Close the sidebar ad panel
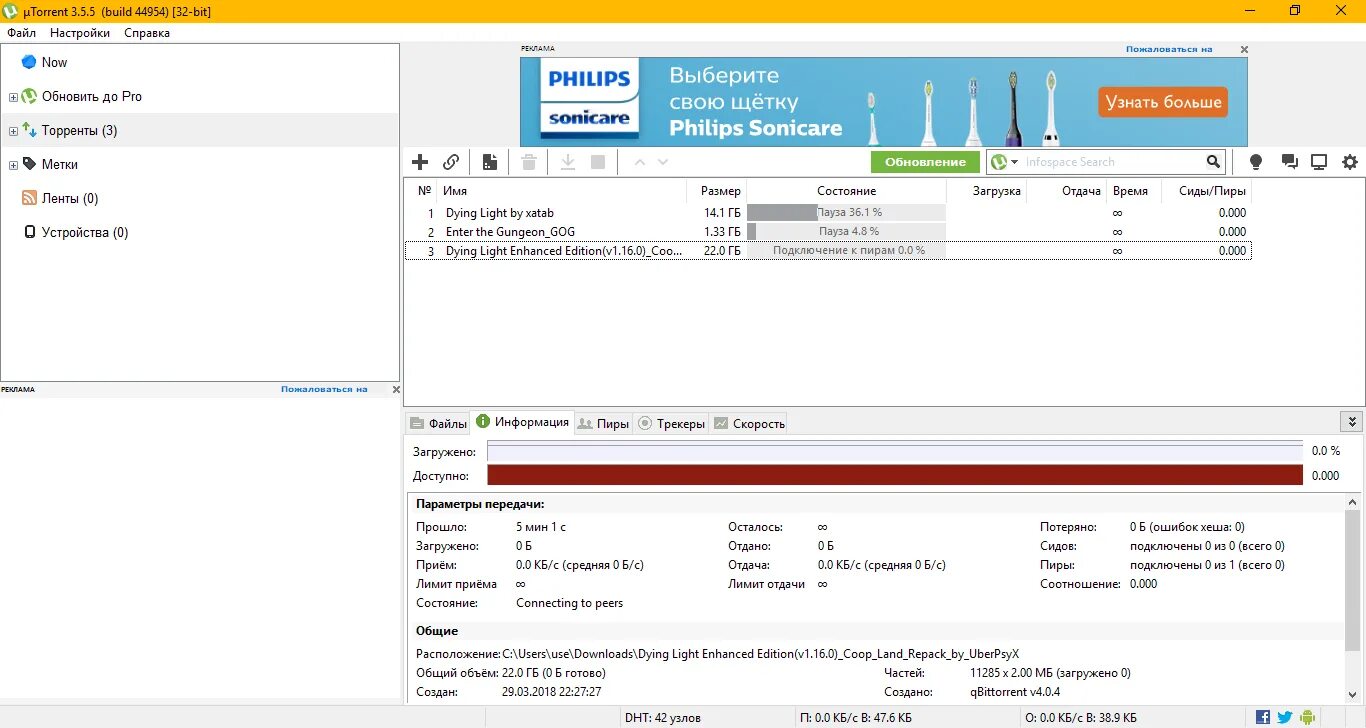This screenshot has width=1366, height=728. [x=396, y=389]
